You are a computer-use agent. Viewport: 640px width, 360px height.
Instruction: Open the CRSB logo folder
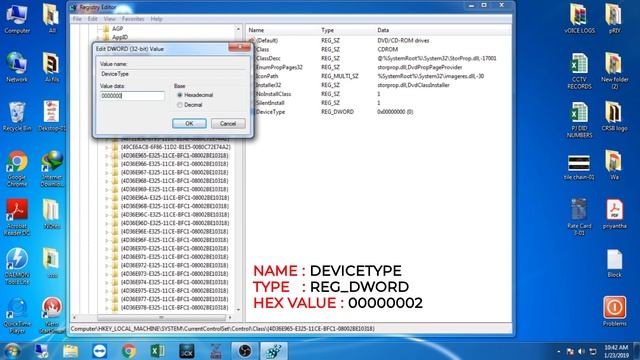[614, 116]
